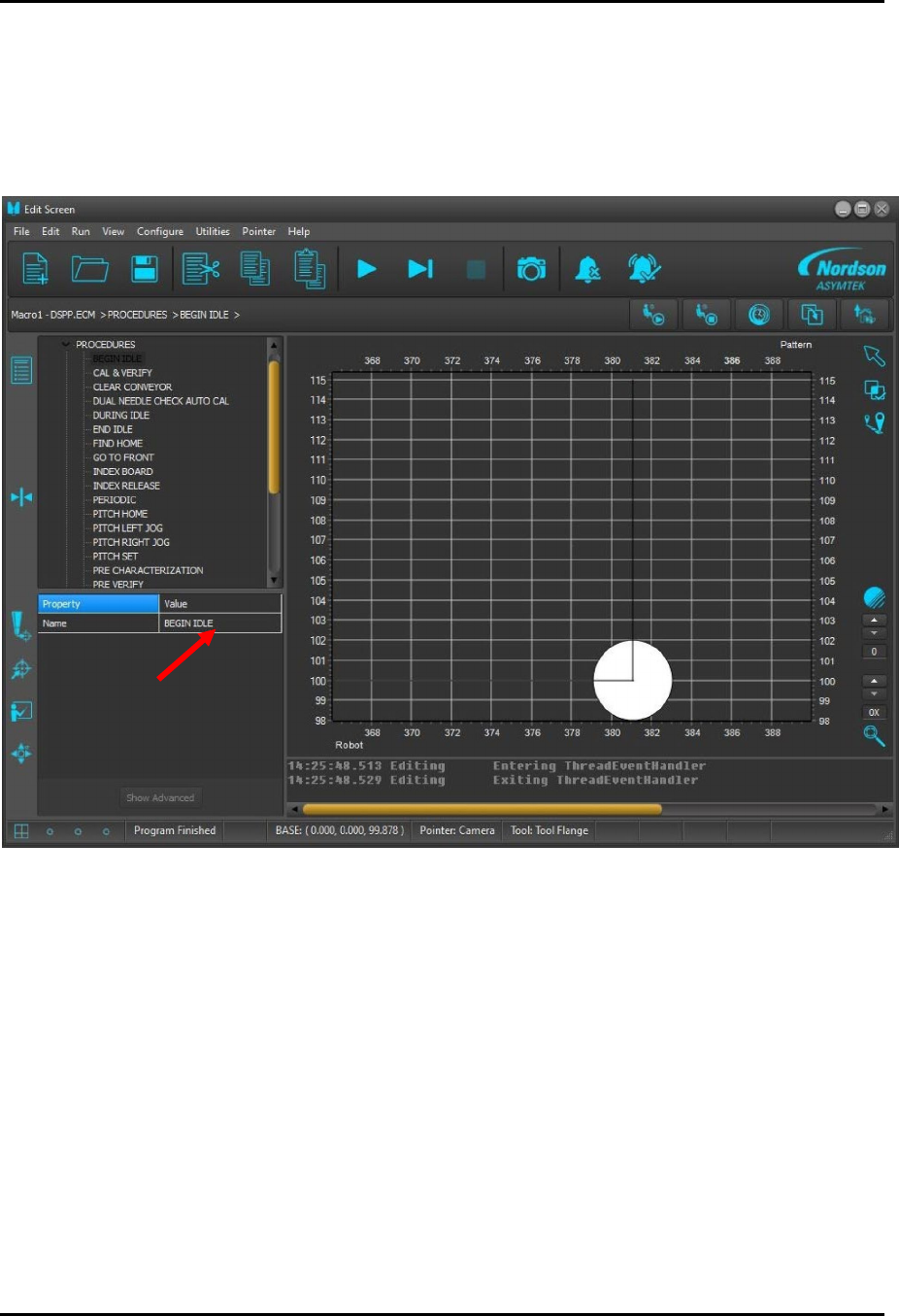Click the dispenser needle sidebar icon

coord(21,626)
